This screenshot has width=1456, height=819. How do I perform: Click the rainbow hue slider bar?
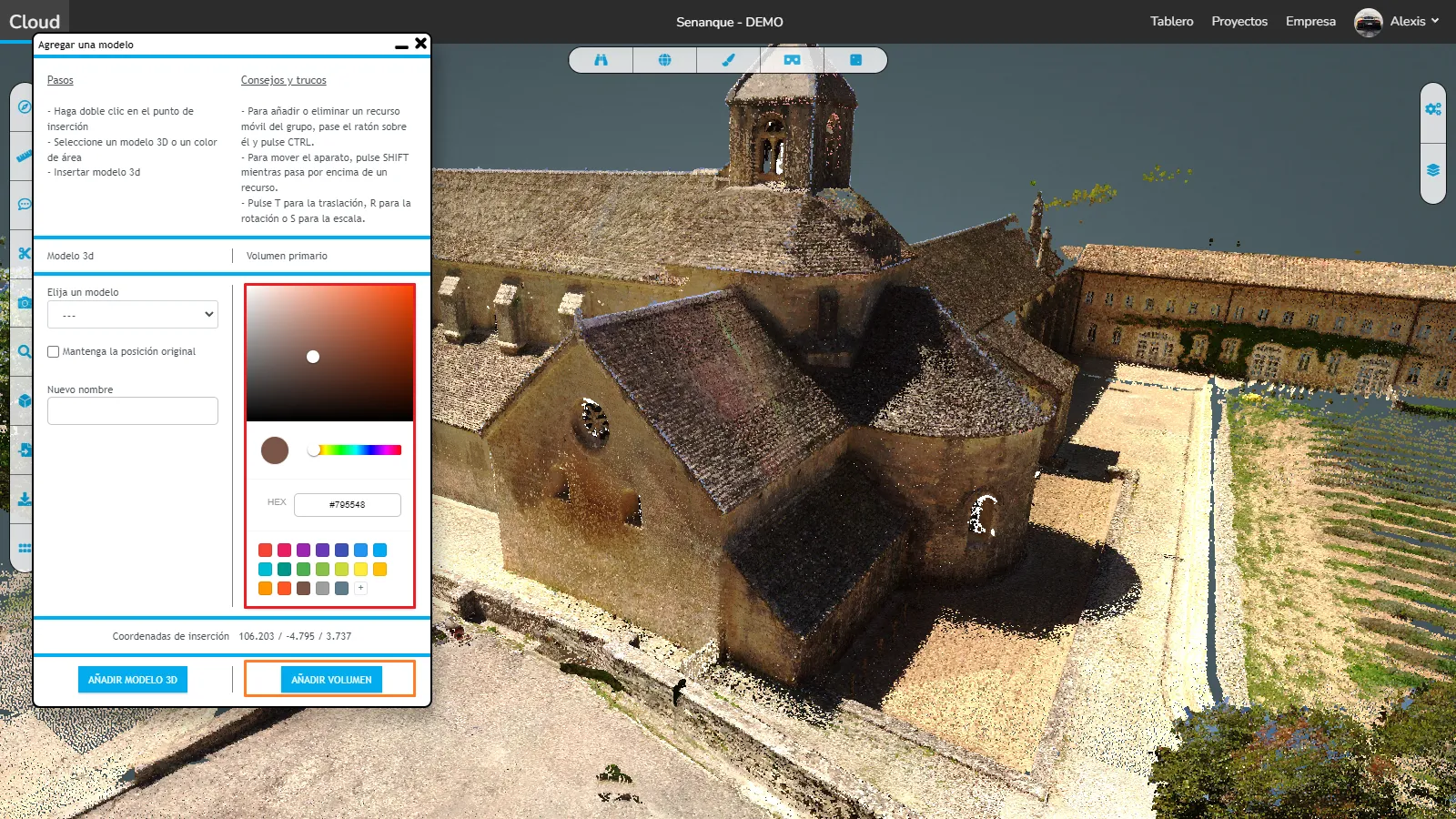[356, 450]
